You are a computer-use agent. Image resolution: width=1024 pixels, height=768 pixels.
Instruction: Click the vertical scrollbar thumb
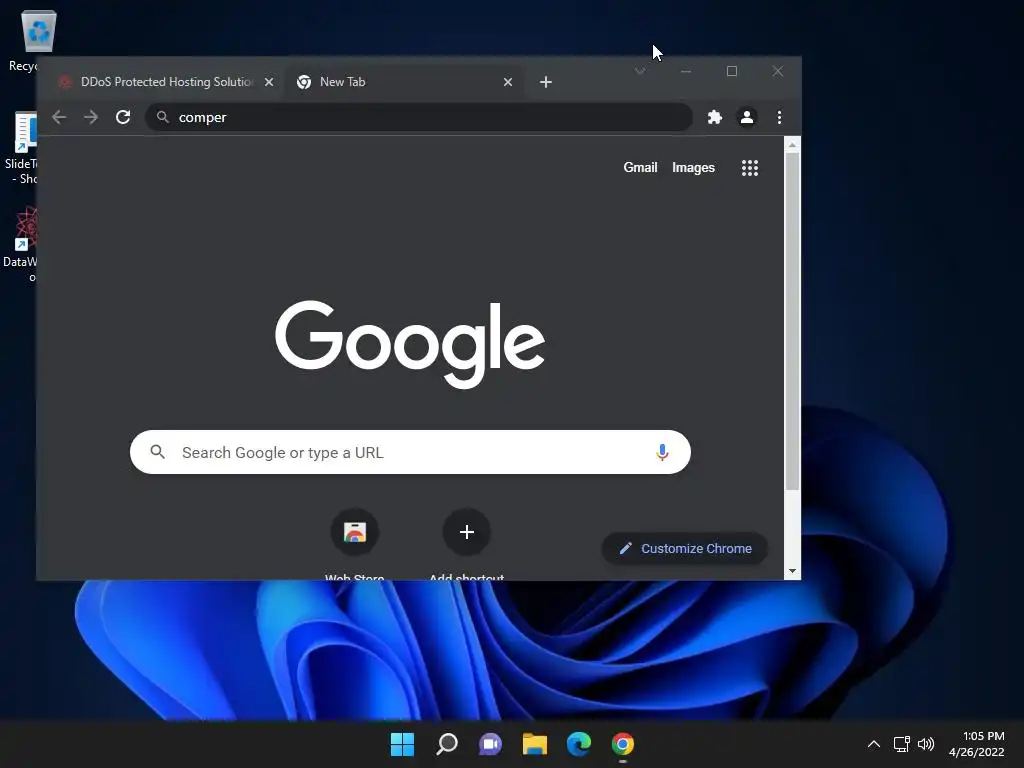[x=792, y=321]
